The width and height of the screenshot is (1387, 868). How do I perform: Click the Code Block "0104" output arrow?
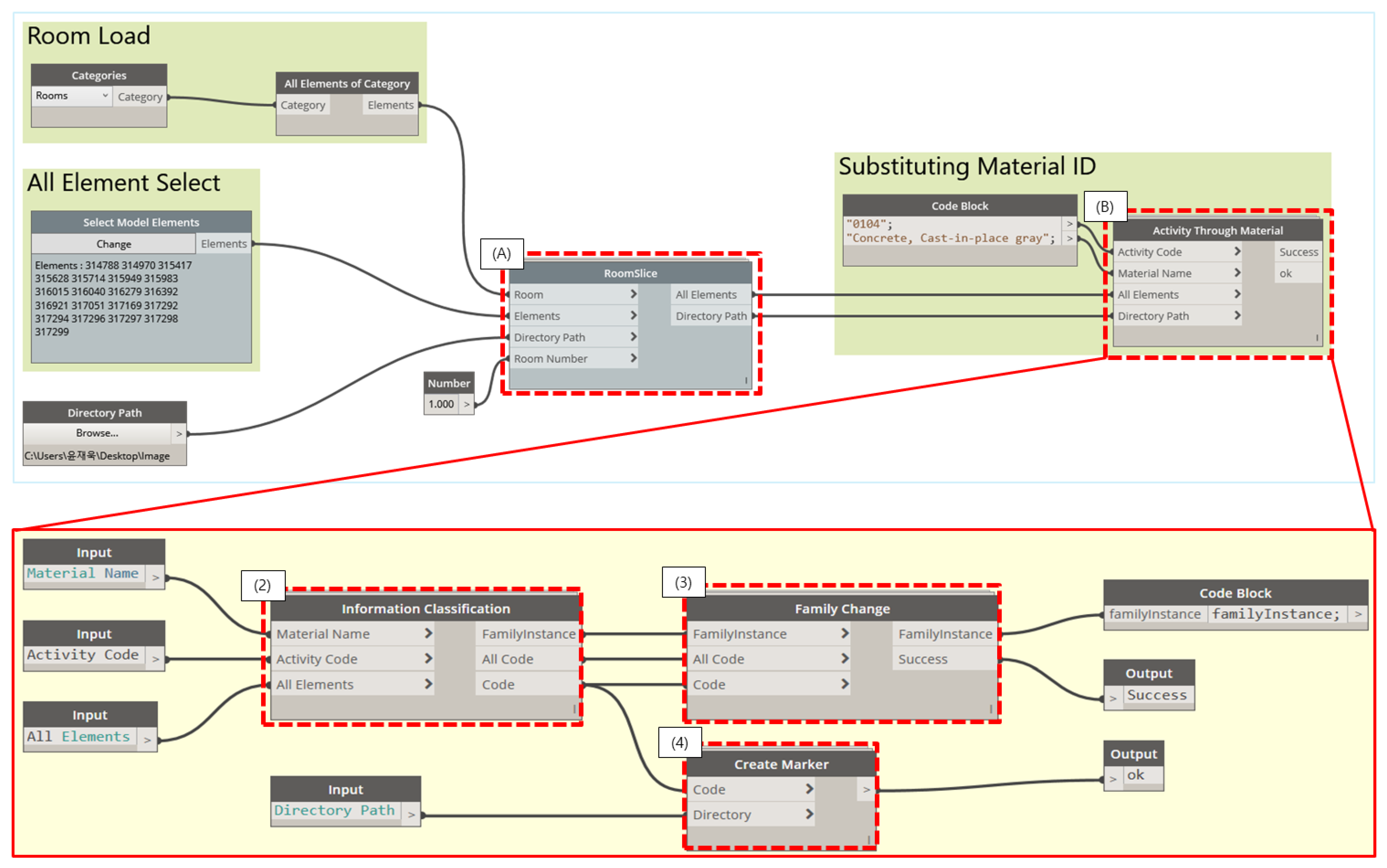[1069, 224]
